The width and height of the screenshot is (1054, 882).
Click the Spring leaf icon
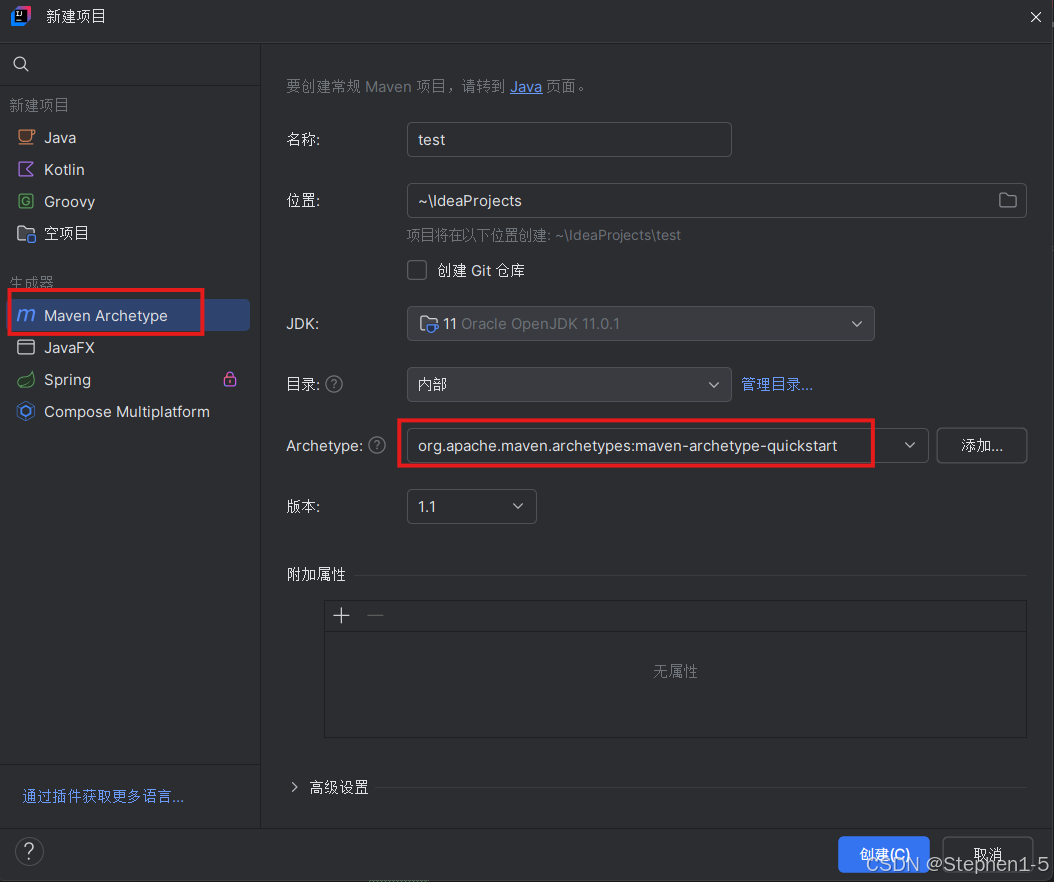(26, 380)
